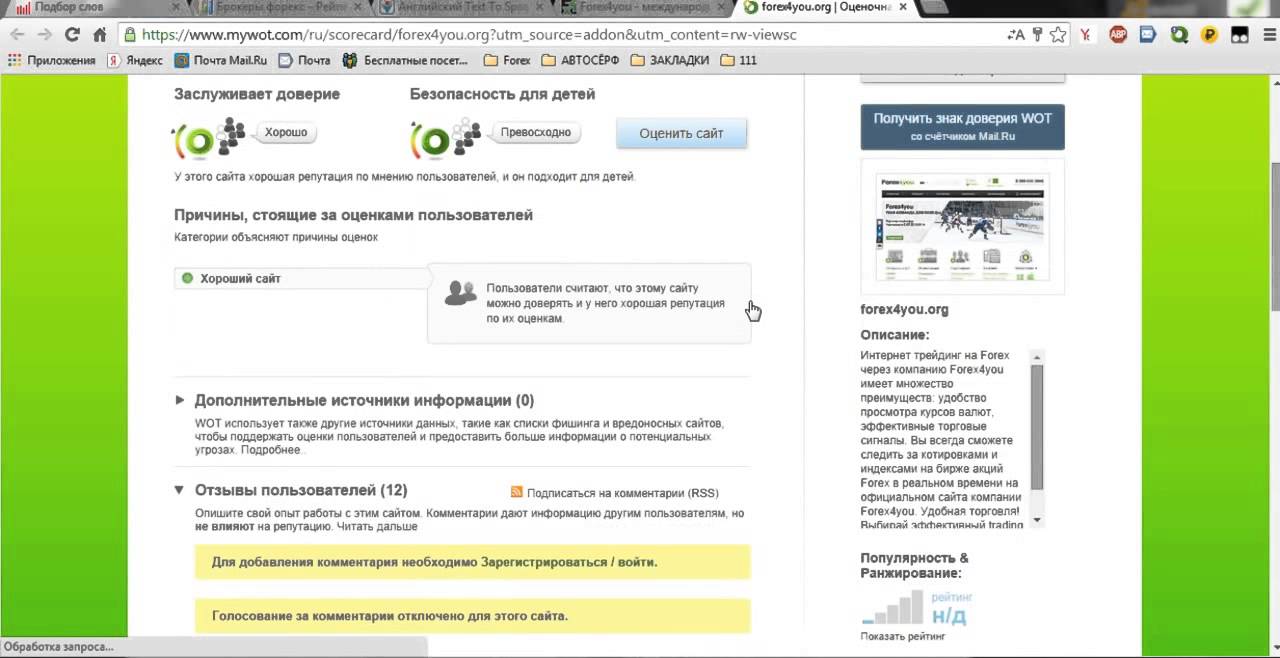This screenshot has height=658, width=1280.
Task: Select the Хороший сайт category
Action: tap(300, 278)
